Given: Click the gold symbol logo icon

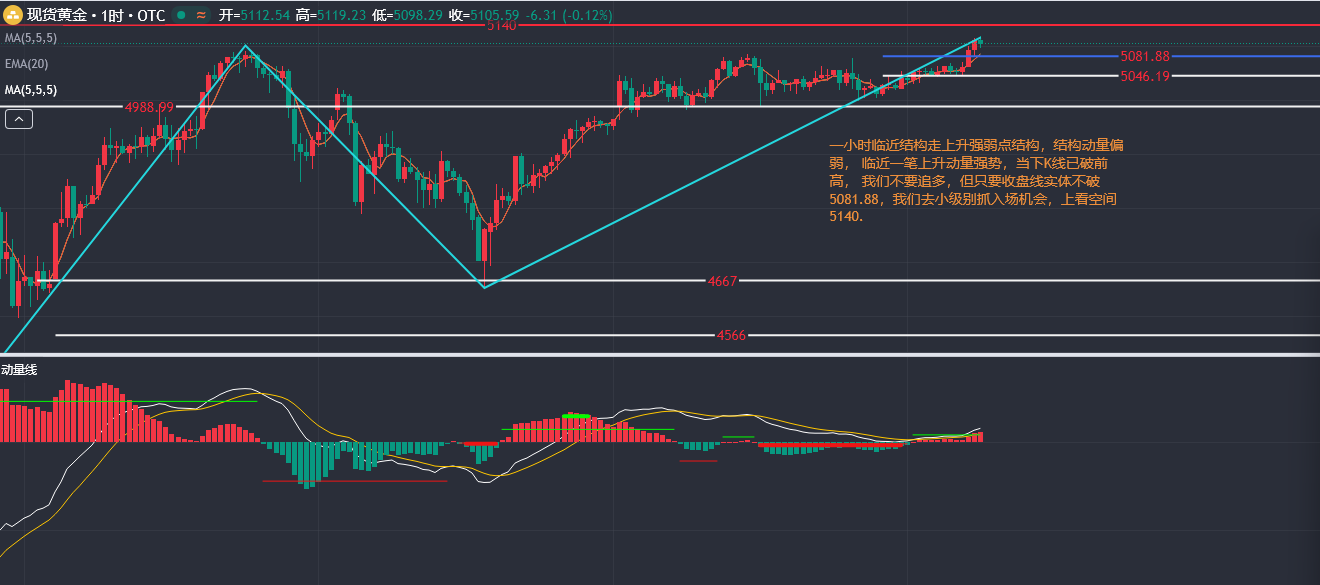Looking at the screenshot, I should (x=14, y=16).
